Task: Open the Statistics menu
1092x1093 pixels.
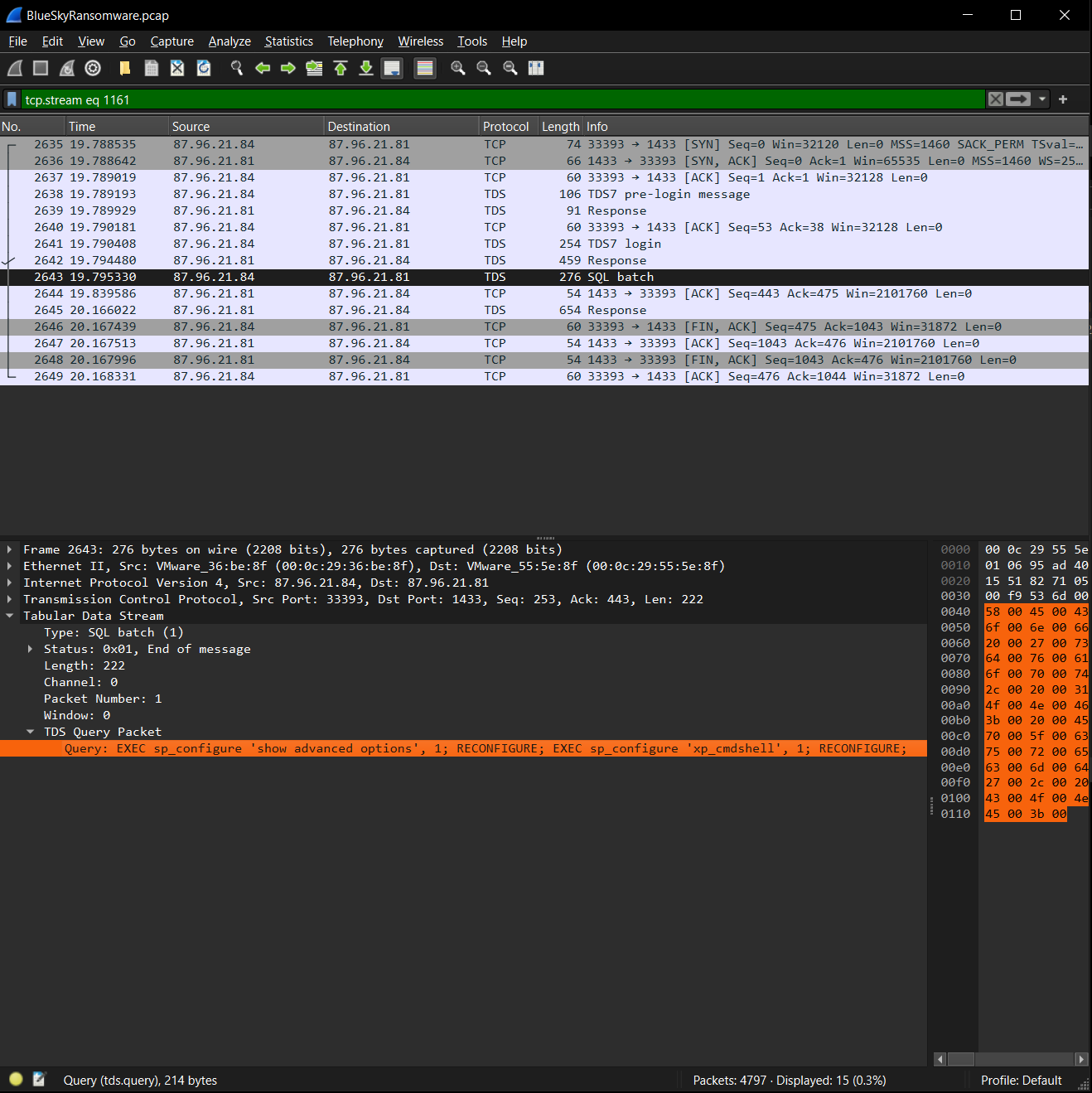Action: (289, 41)
